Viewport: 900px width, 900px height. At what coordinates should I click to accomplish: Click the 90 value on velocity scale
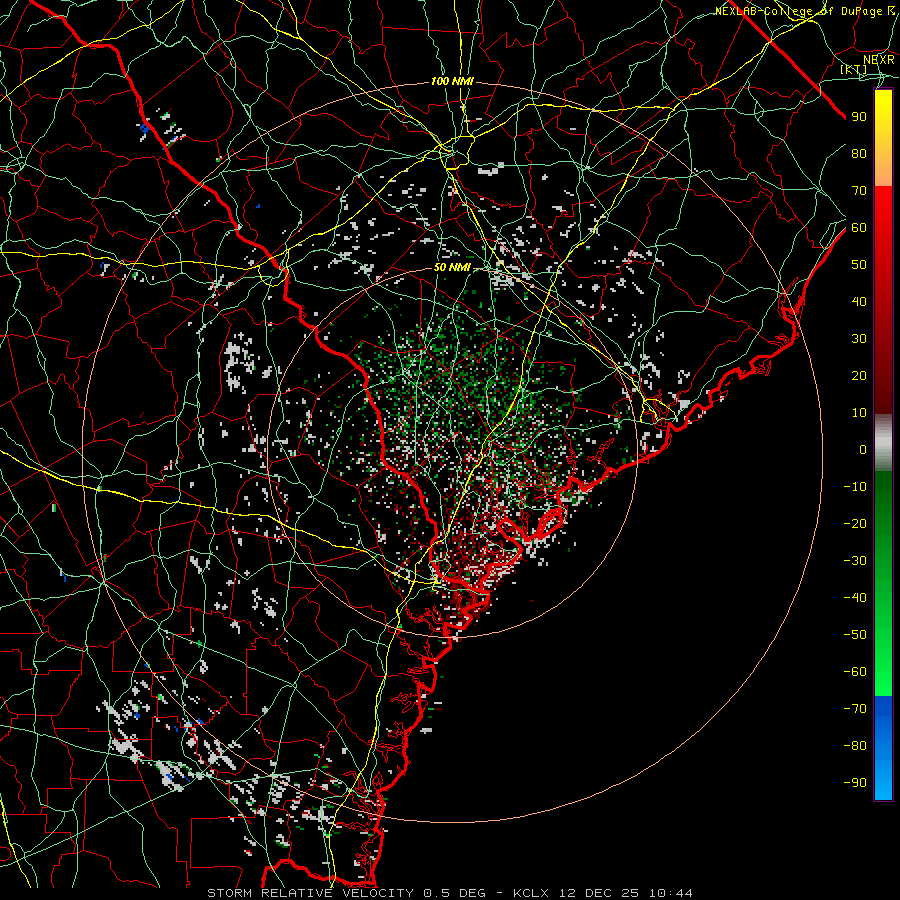(x=859, y=117)
